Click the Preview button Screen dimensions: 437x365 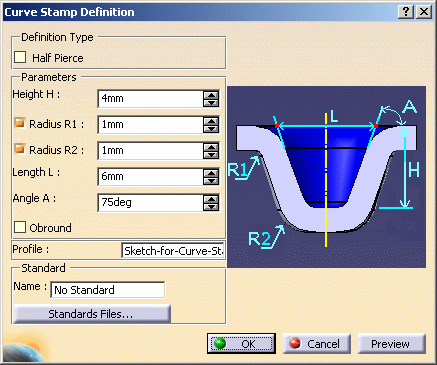point(392,343)
